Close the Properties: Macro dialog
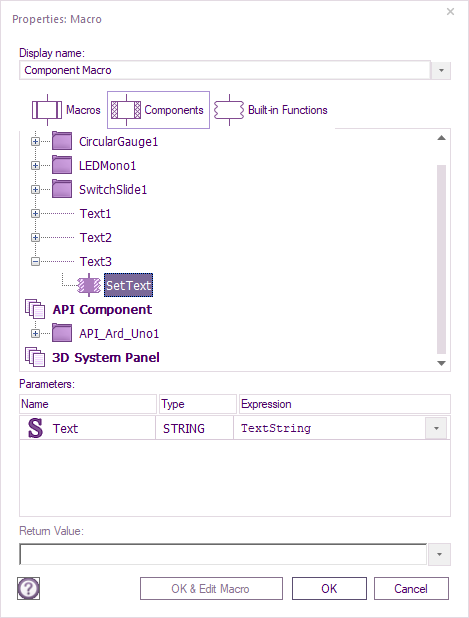Screen dimensions: 469x618 [450, 12]
